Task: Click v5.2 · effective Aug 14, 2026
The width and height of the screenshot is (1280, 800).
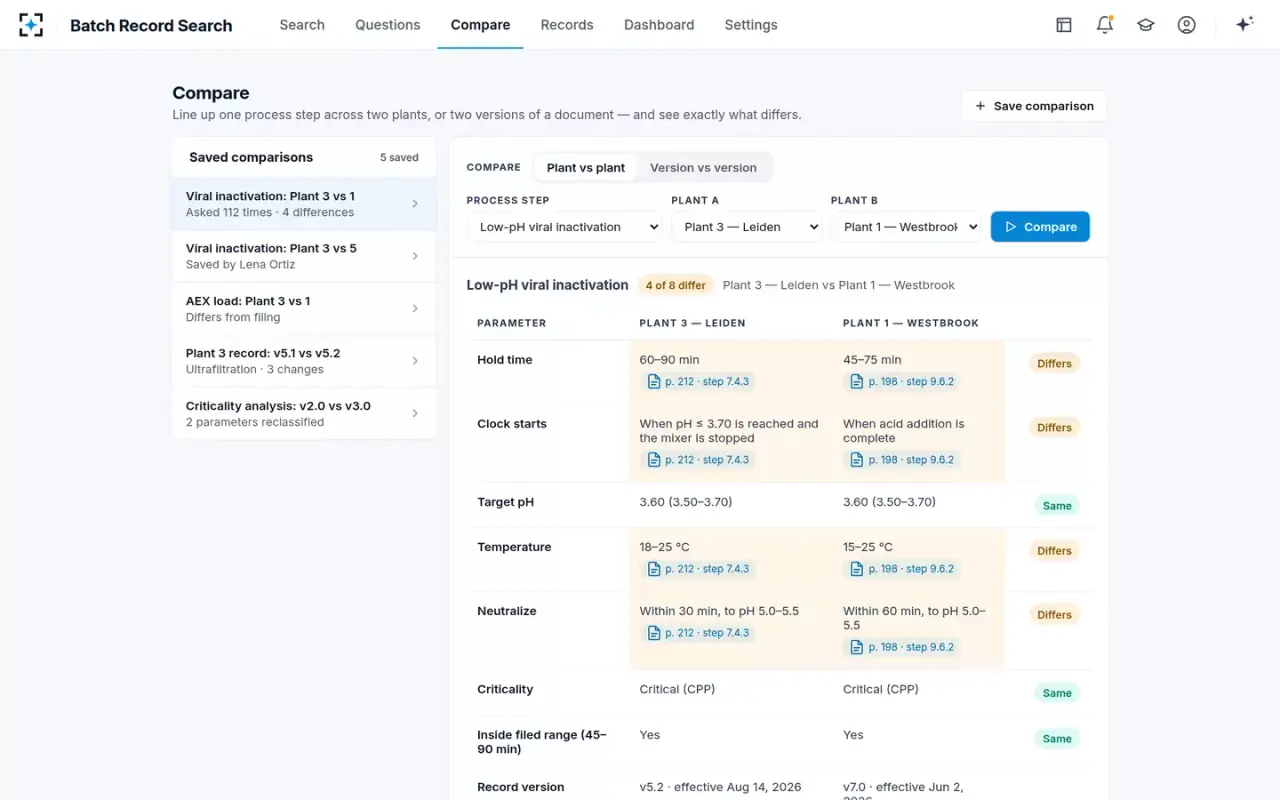Action: 721,787
